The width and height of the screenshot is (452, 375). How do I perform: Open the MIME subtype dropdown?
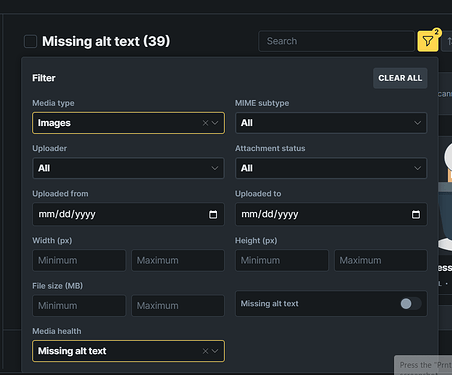331,123
